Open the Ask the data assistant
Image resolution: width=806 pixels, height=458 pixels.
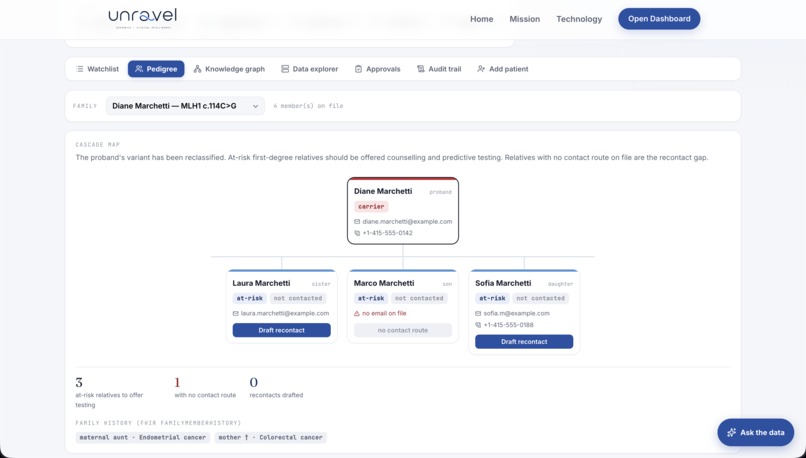[x=756, y=432]
